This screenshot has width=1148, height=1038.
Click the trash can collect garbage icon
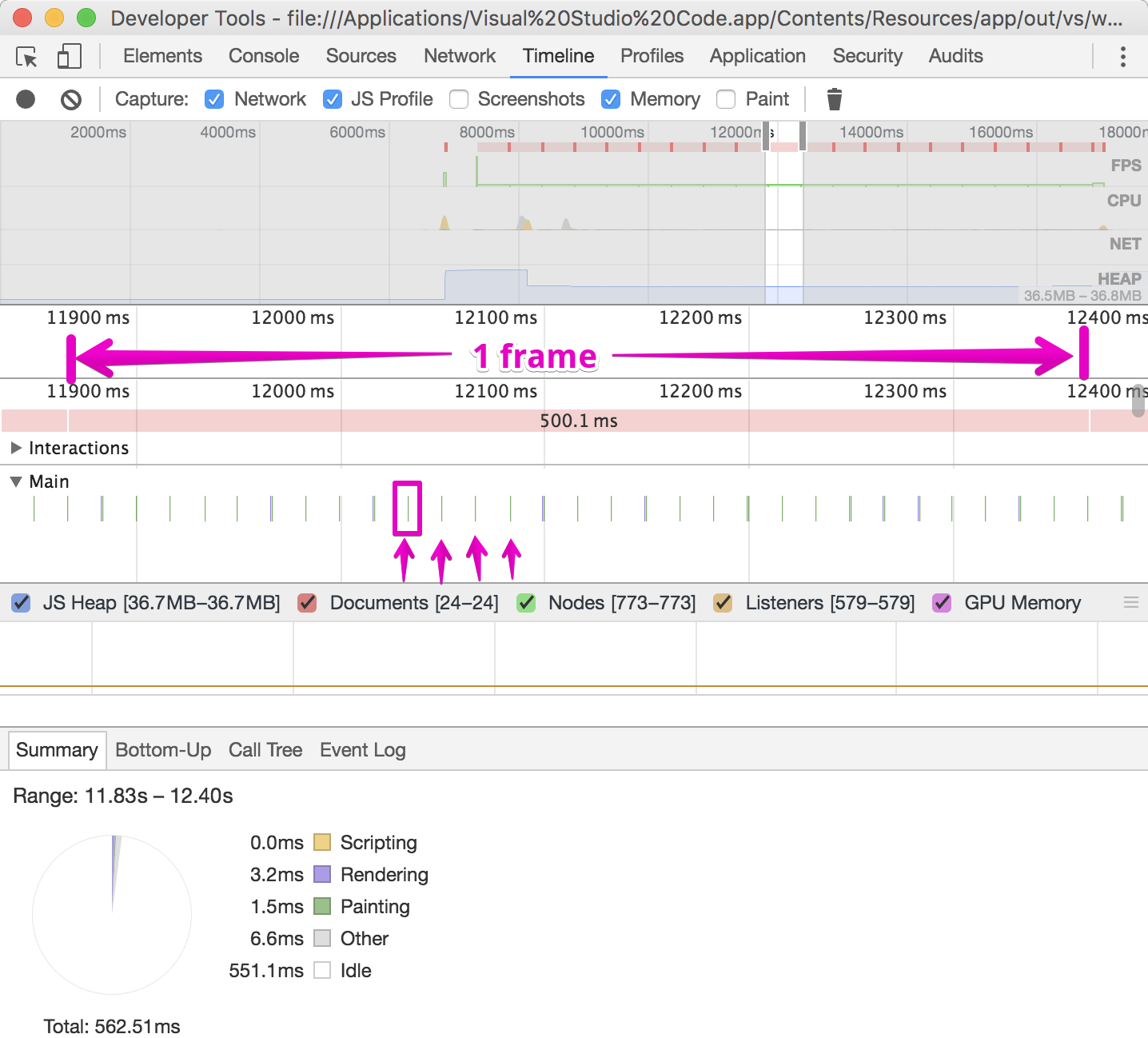[x=834, y=99]
